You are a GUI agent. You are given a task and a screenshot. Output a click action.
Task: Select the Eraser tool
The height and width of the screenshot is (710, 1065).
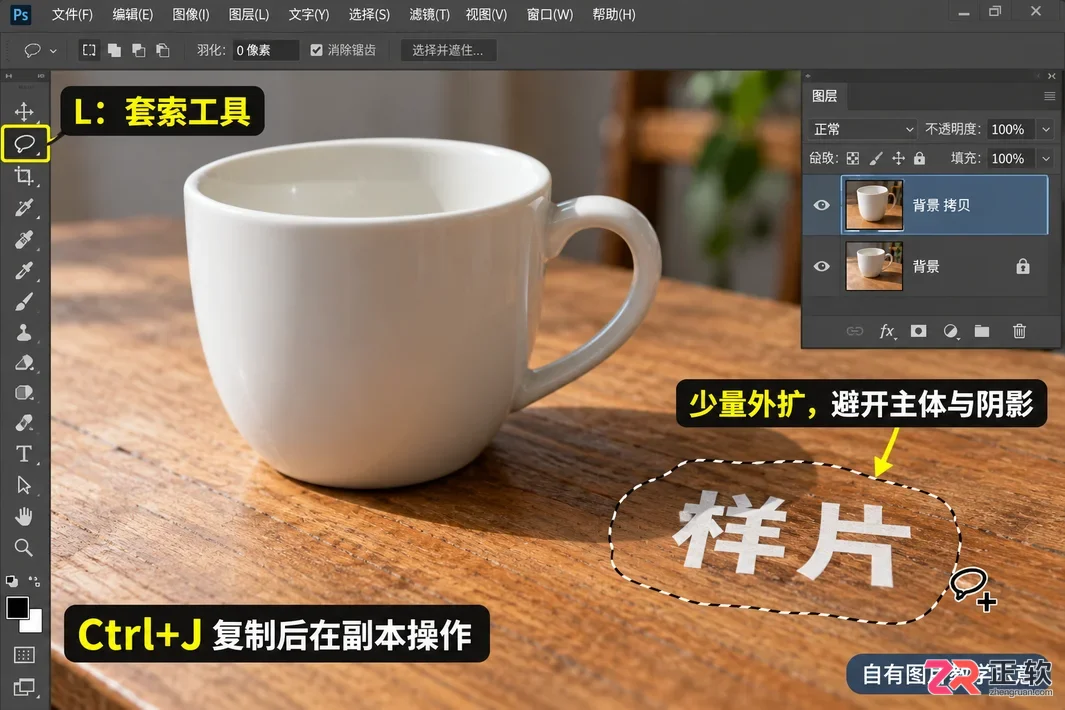(x=24, y=363)
